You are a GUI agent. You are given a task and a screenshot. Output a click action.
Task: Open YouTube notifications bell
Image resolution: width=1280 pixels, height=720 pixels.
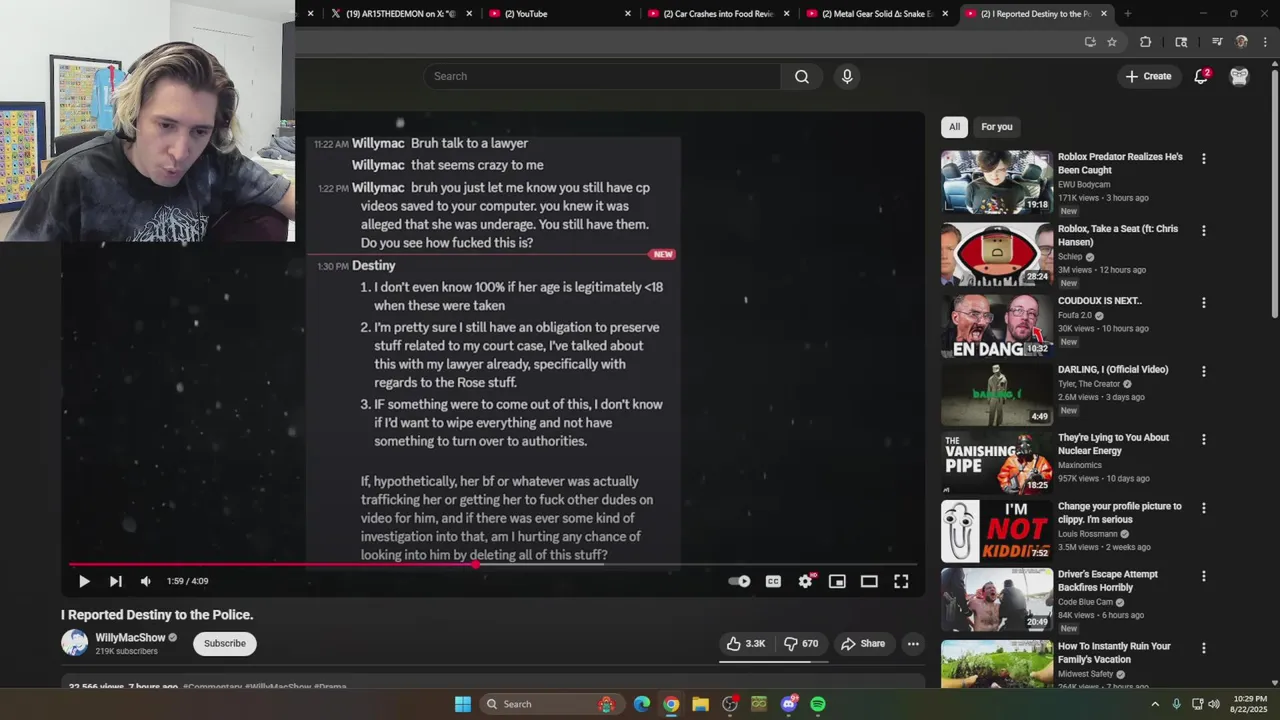(x=1202, y=76)
